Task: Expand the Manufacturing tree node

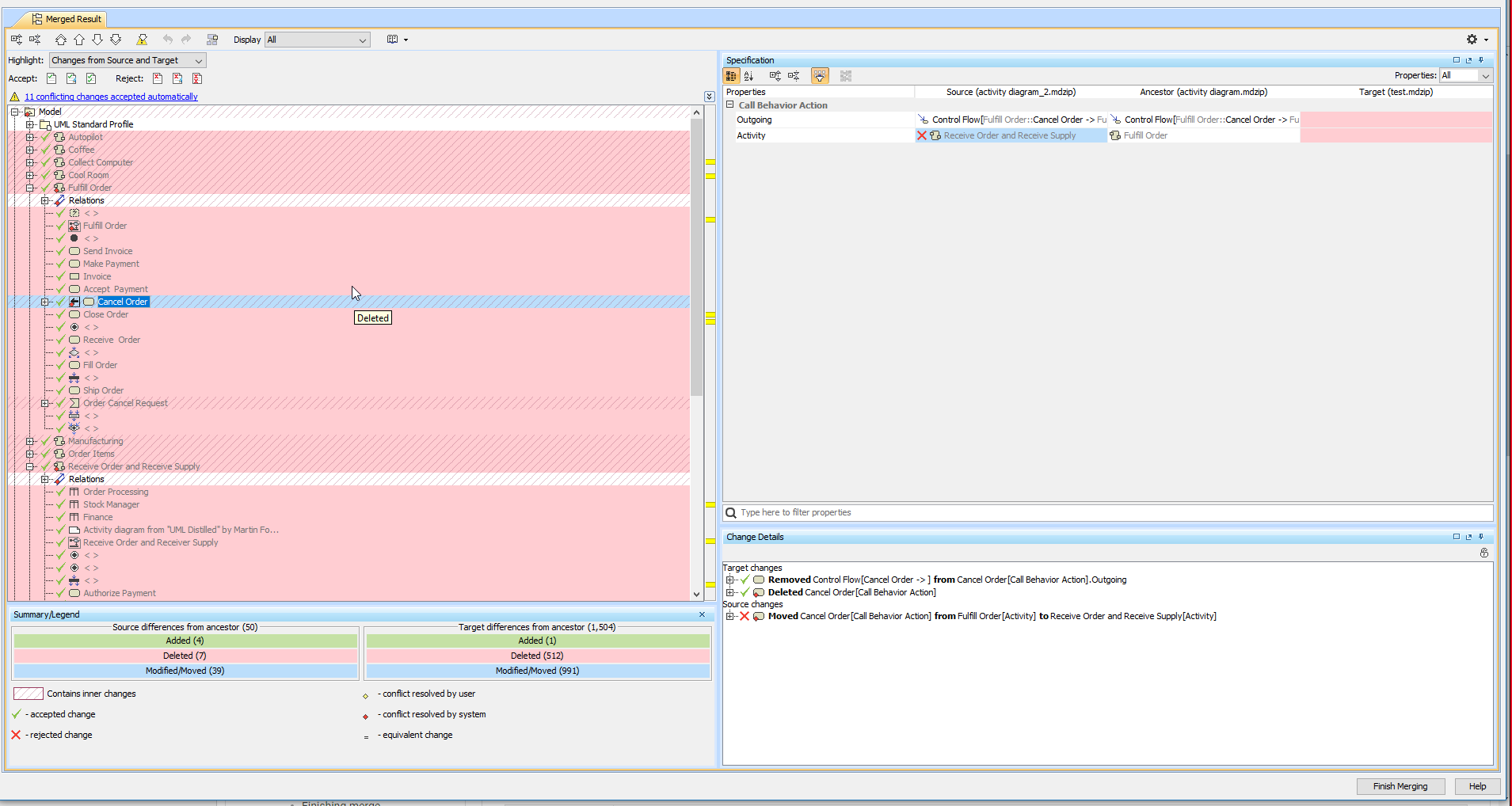Action: tap(30, 441)
